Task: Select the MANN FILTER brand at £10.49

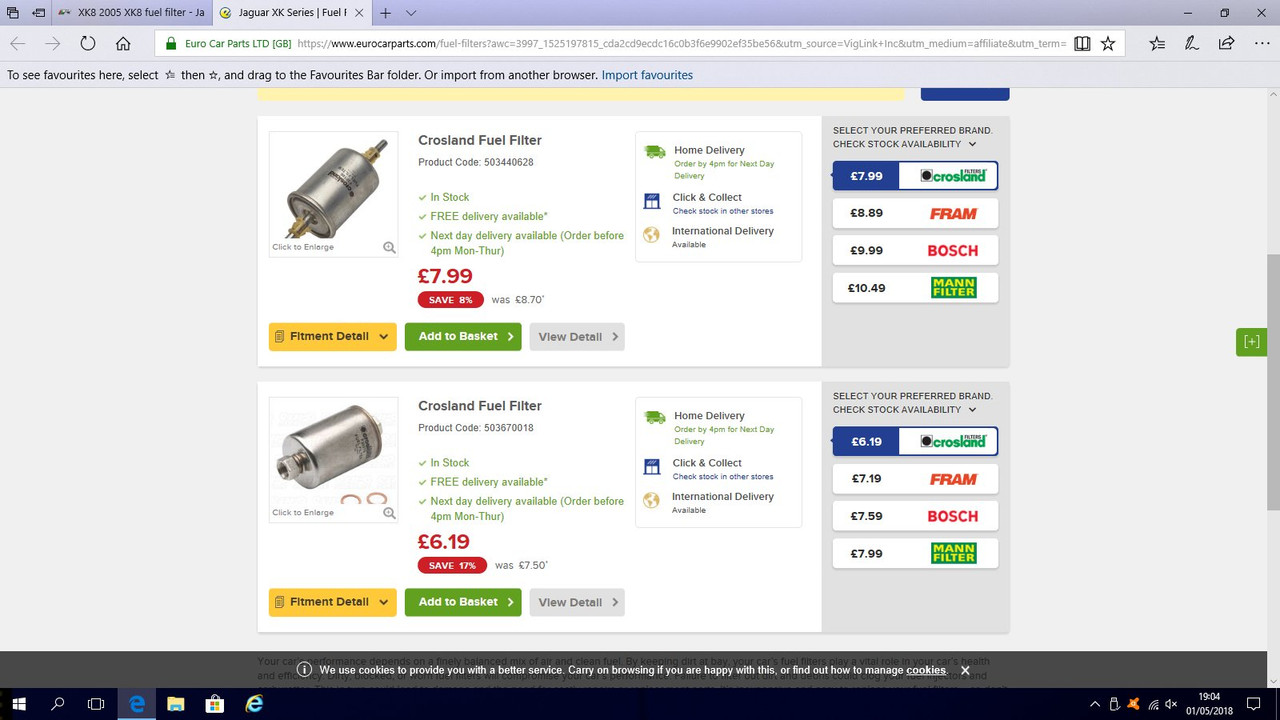Action: 914,287
